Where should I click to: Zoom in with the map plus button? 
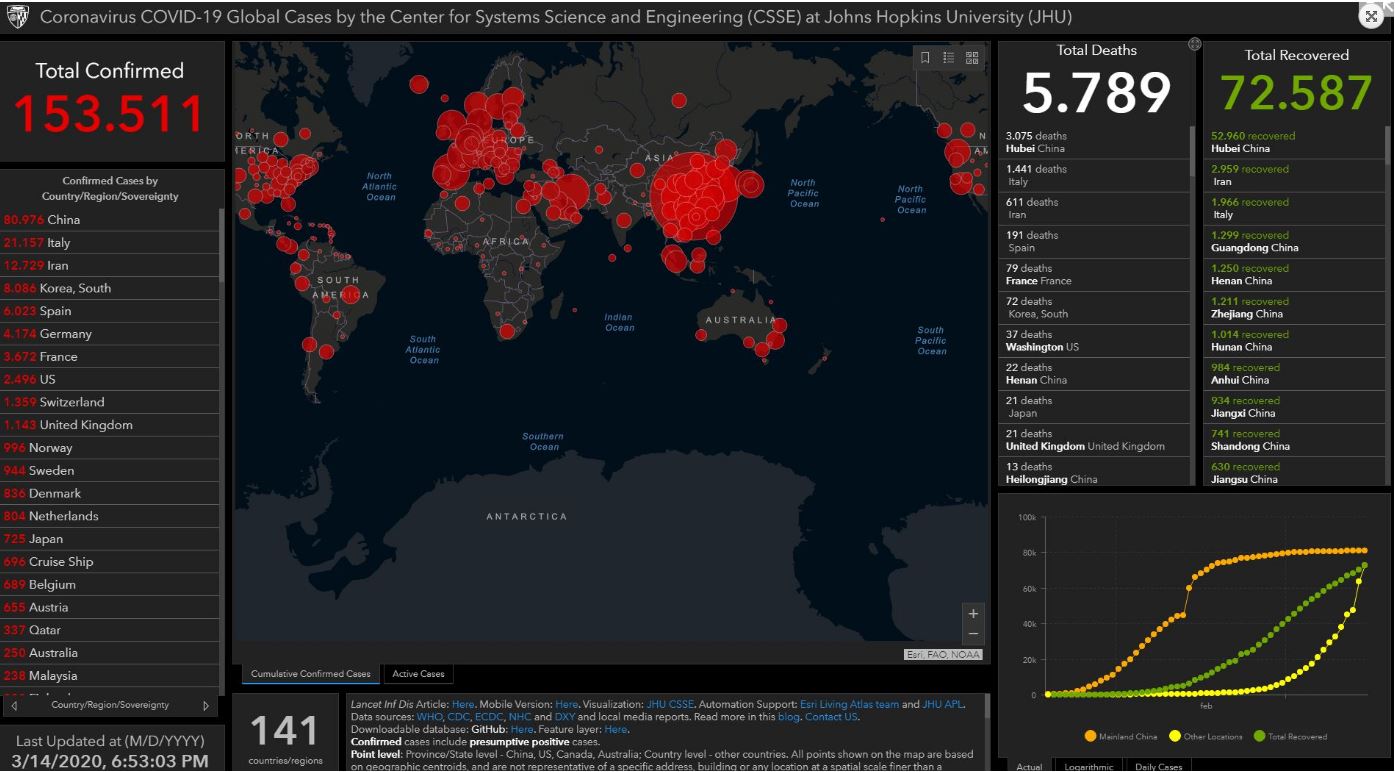[x=973, y=613]
